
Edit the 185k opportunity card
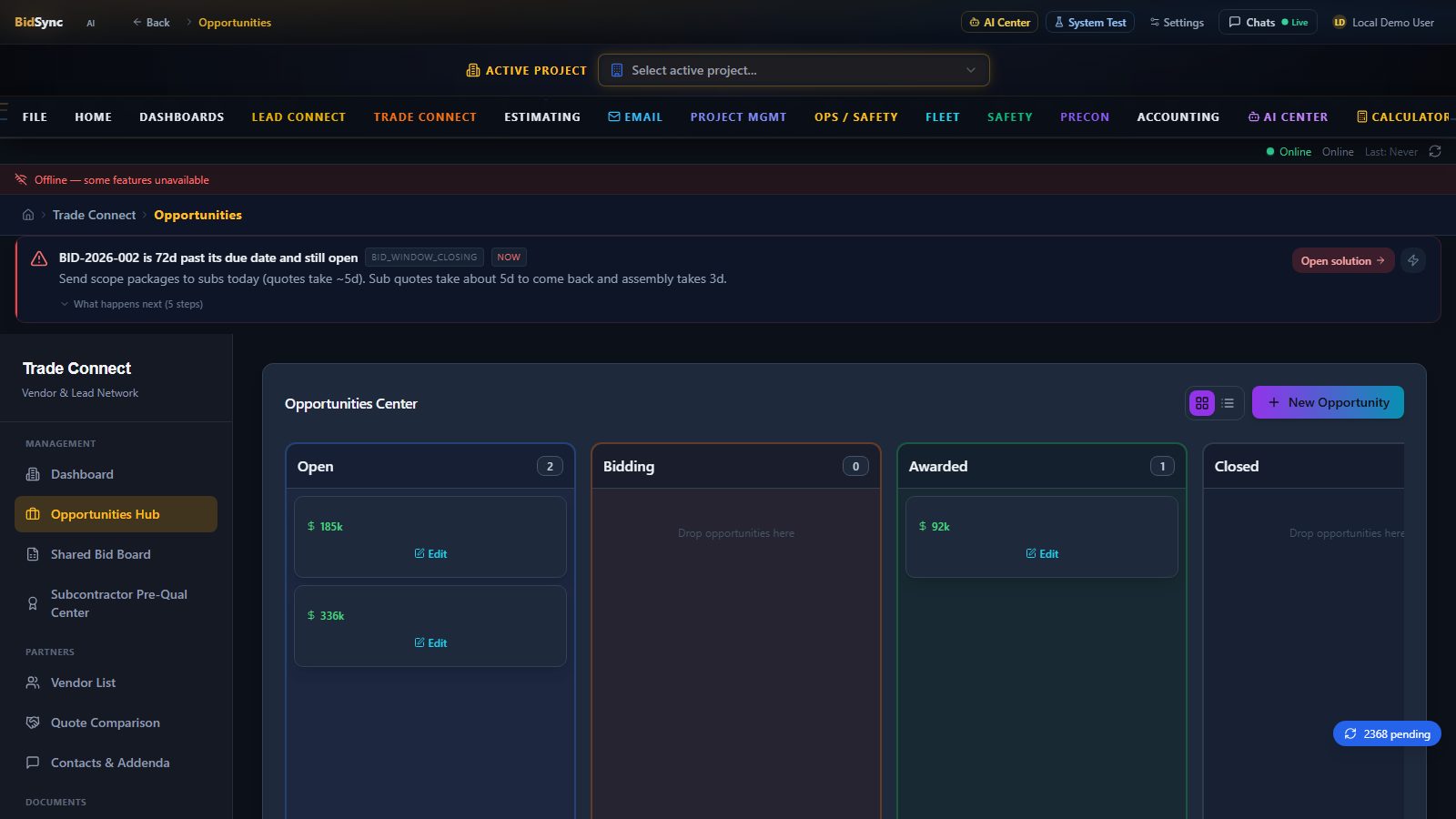click(430, 553)
